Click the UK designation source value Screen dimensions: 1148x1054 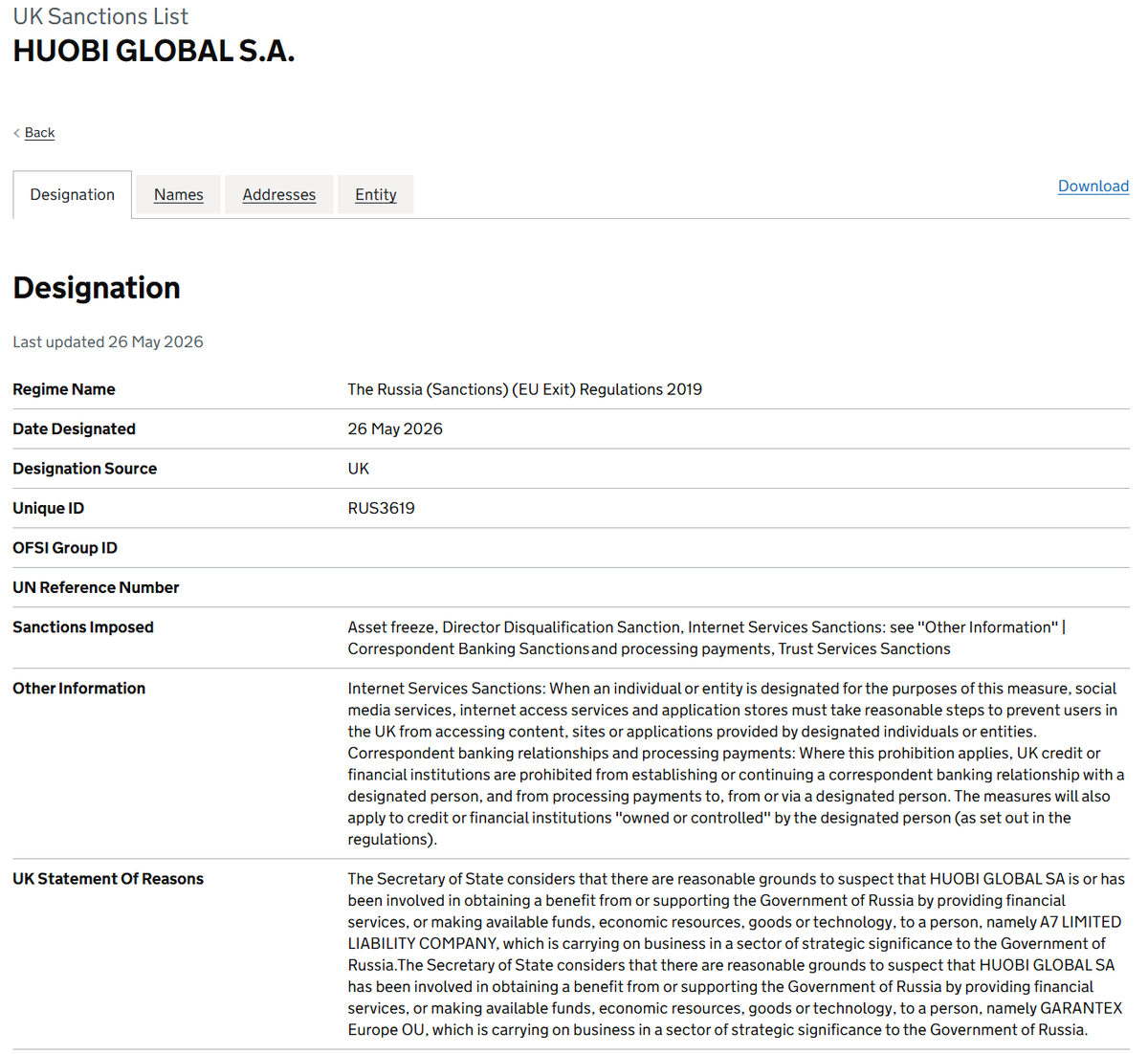(359, 469)
